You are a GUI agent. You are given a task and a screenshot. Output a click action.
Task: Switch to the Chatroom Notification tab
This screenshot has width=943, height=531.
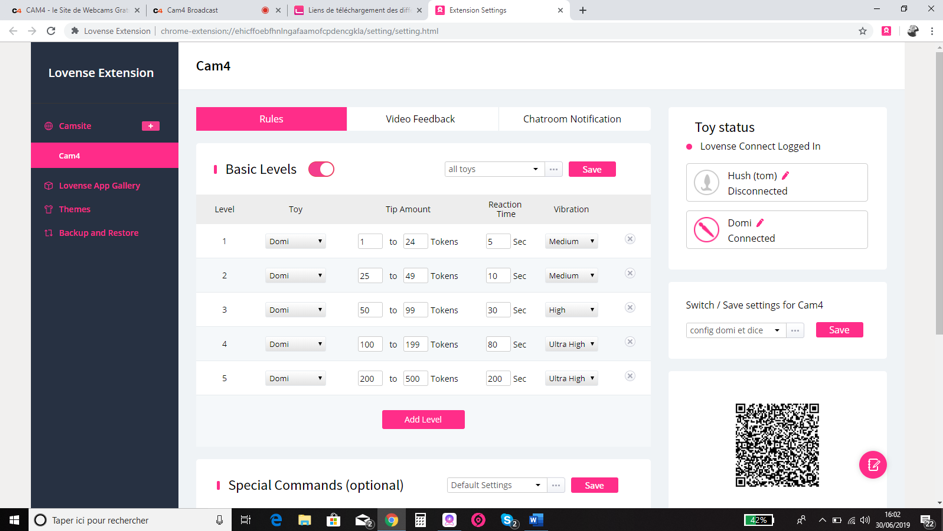tap(572, 119)
